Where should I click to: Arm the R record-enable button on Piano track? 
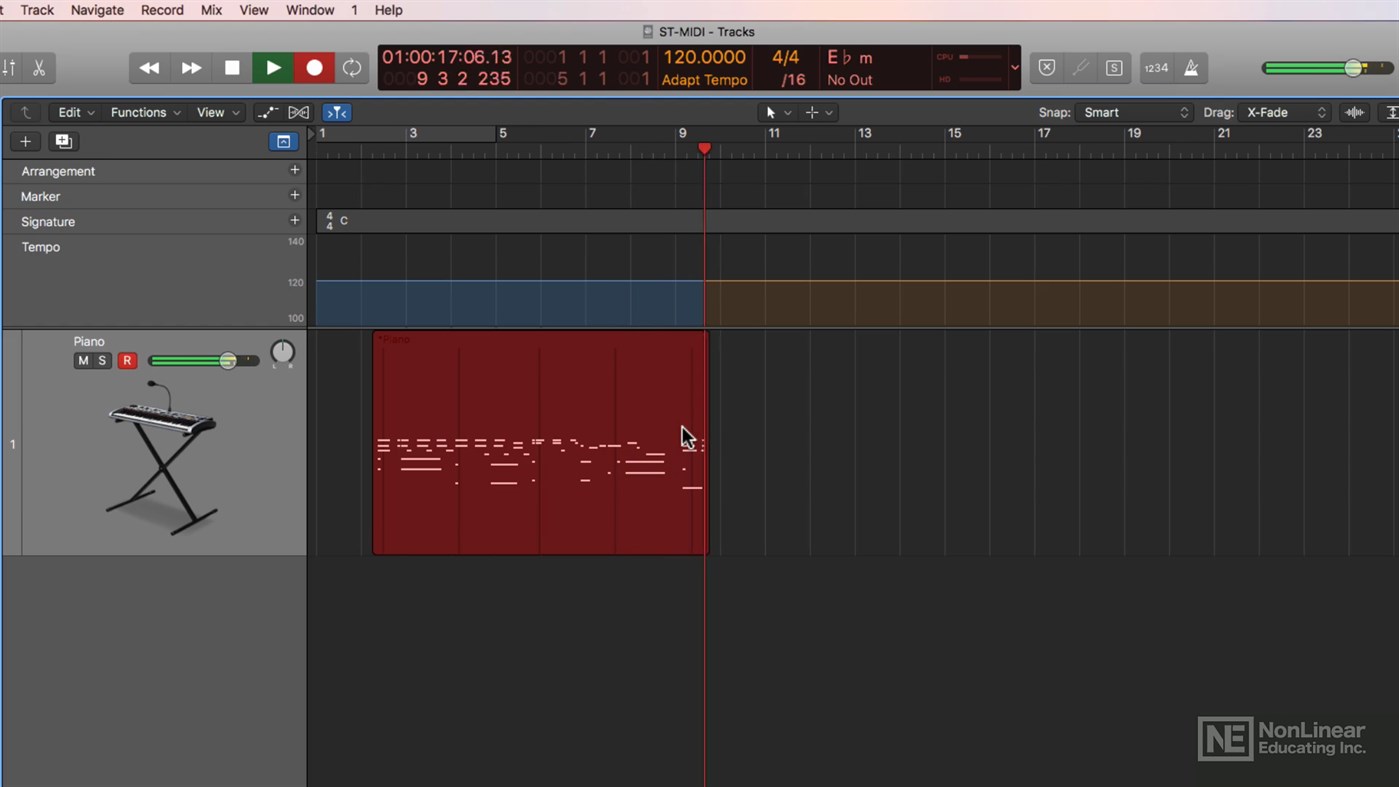pyautogui.click(x=127, y=360)
